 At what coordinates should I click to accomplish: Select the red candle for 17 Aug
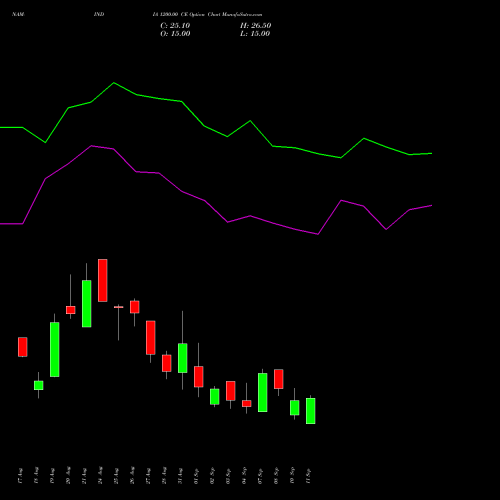(x=23, y=347)
